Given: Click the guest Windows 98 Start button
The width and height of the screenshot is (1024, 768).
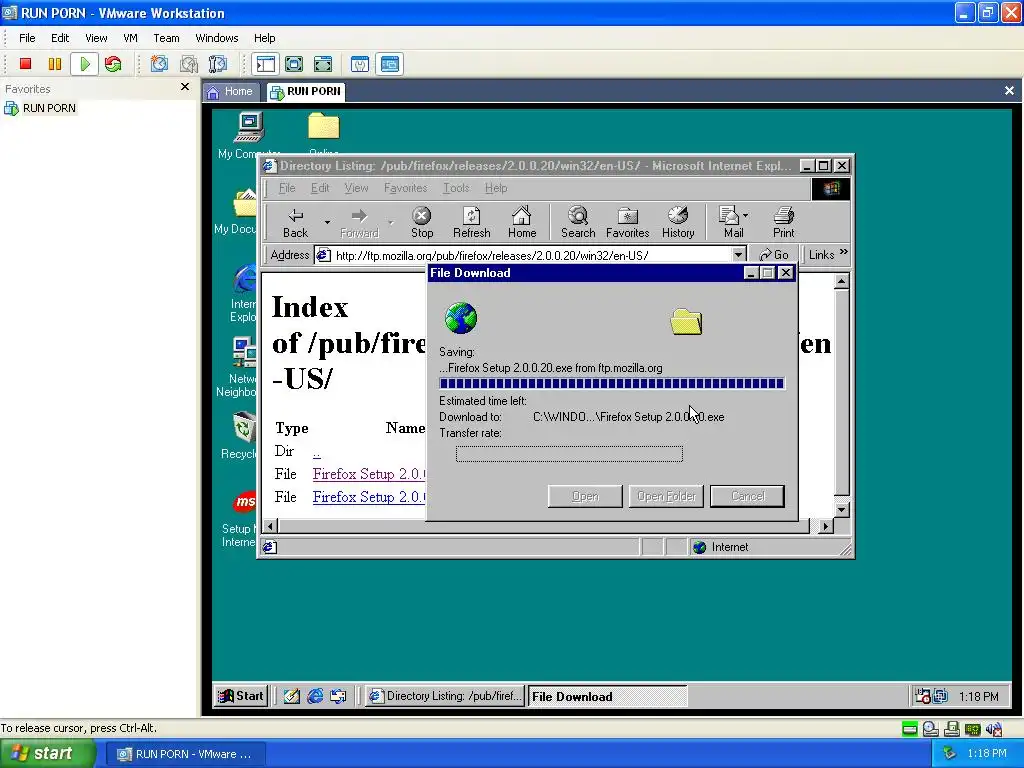Looking at the screenshot, I should pos(241,696).
